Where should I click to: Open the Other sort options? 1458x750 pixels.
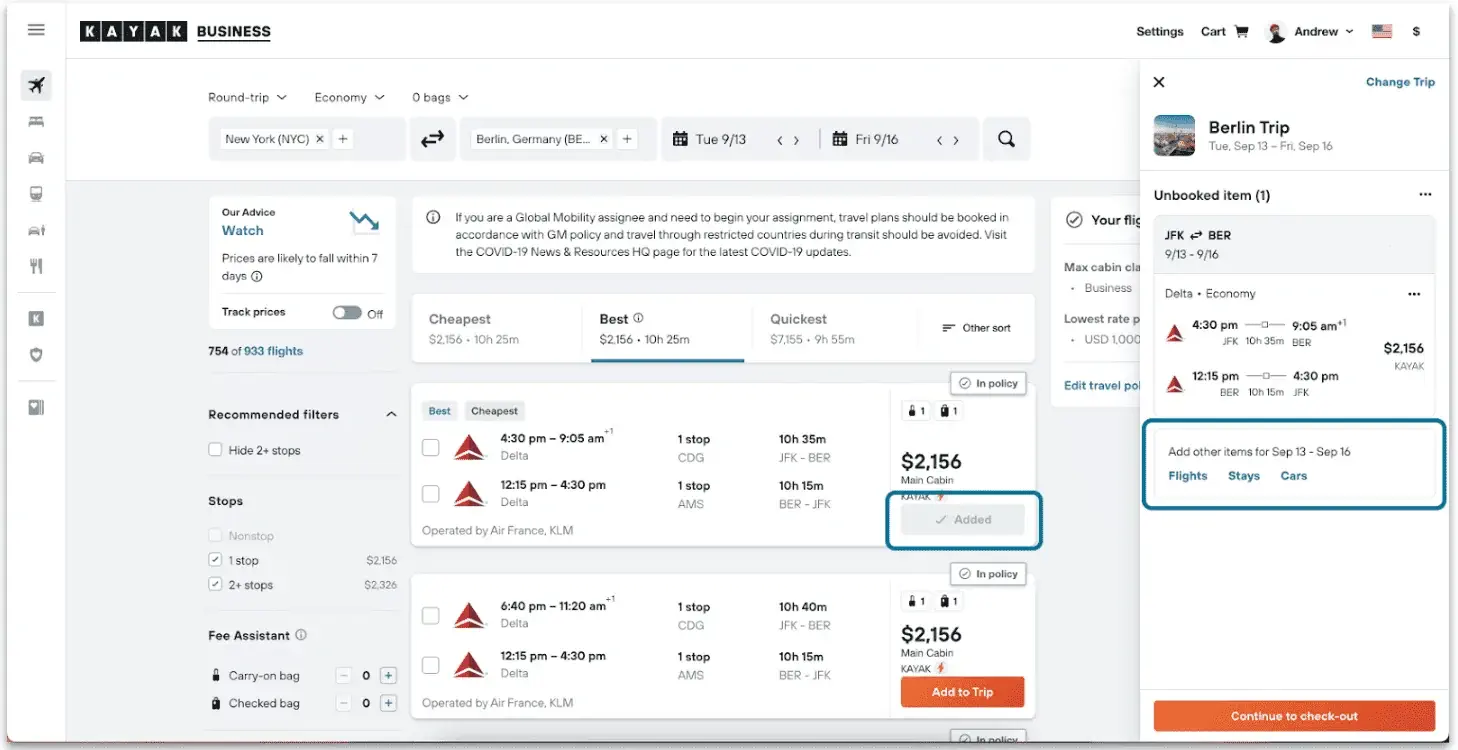[977, 328]
